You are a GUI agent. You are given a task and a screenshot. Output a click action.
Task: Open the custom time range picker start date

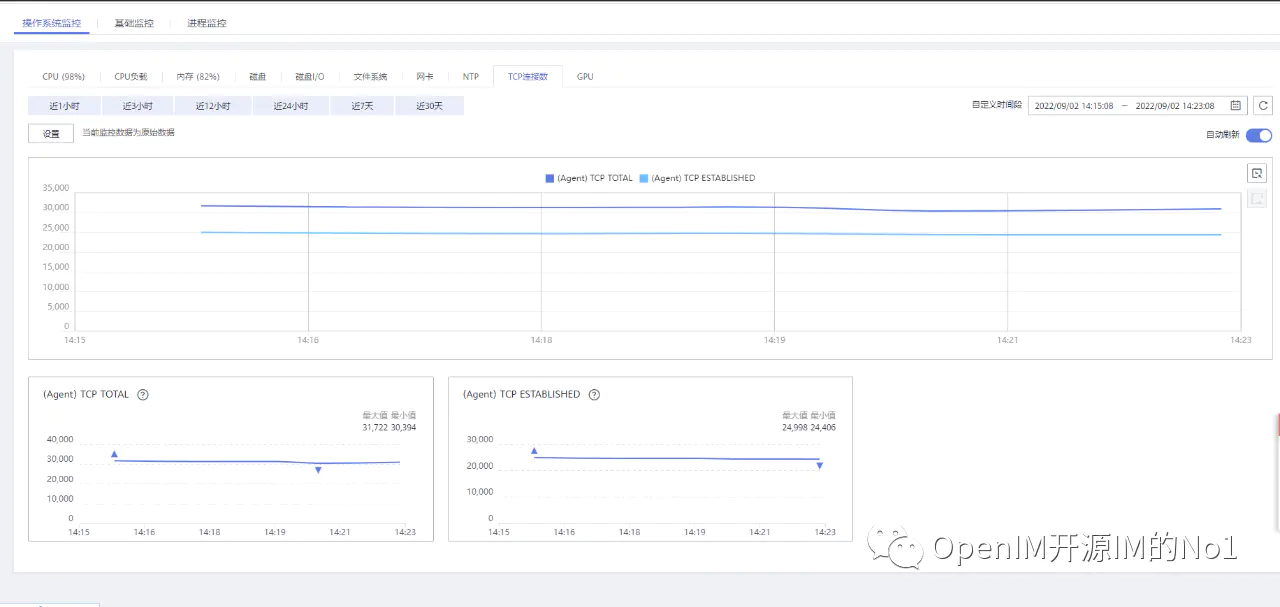pos(1073,105)
